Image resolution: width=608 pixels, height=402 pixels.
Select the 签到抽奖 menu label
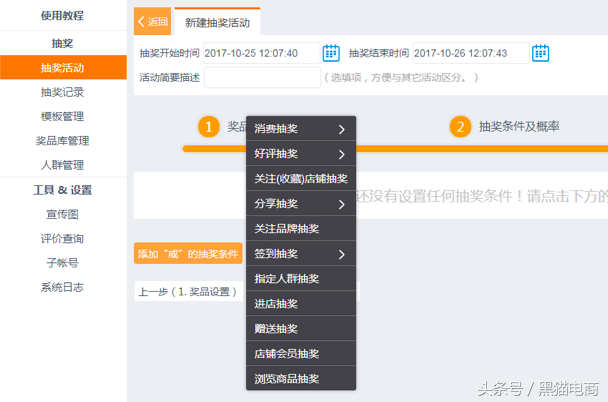click(276, 254)
